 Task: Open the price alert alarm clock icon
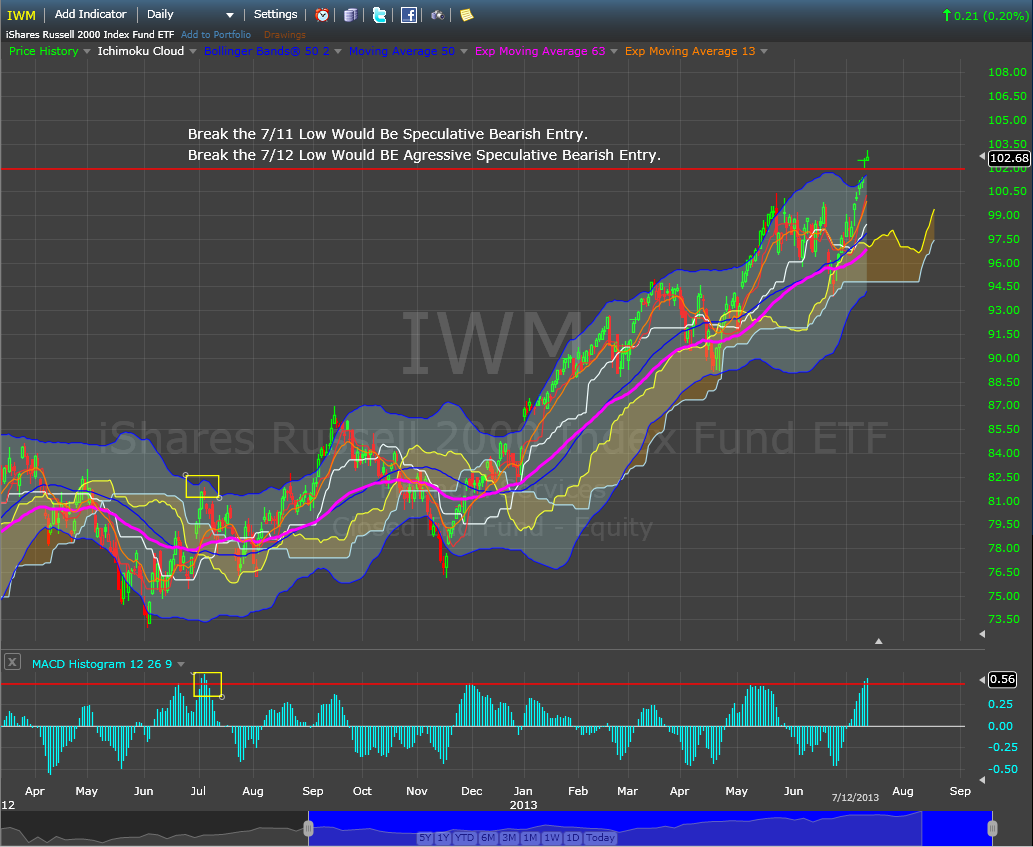[x=322, y=14]
